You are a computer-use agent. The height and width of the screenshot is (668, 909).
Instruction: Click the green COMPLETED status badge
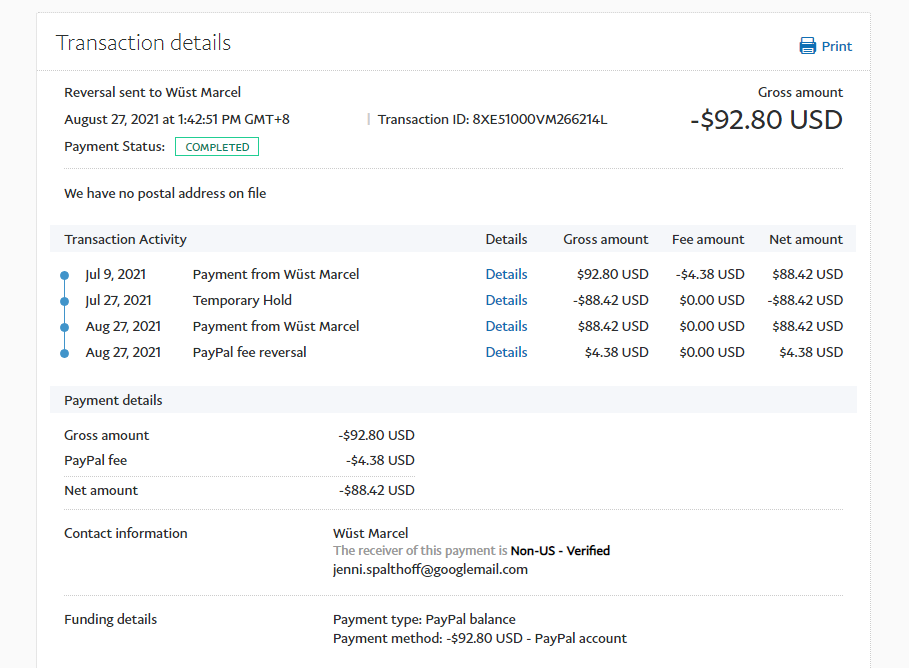217,147
